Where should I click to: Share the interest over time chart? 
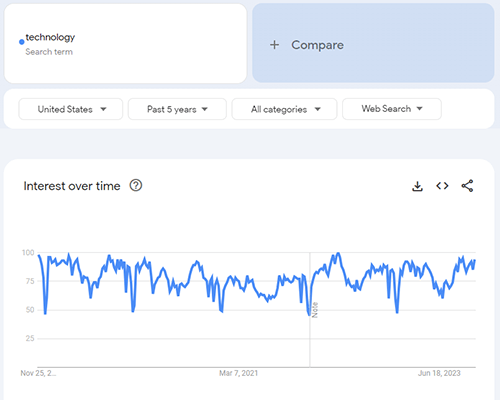point(467,186)
